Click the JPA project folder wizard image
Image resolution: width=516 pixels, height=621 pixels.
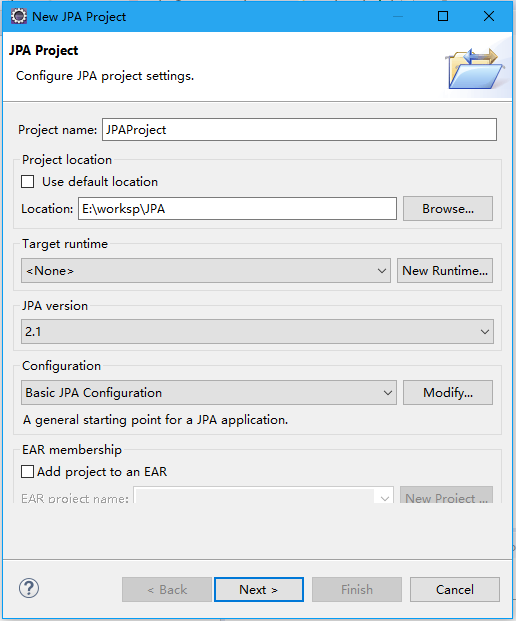tap(475, 68)
